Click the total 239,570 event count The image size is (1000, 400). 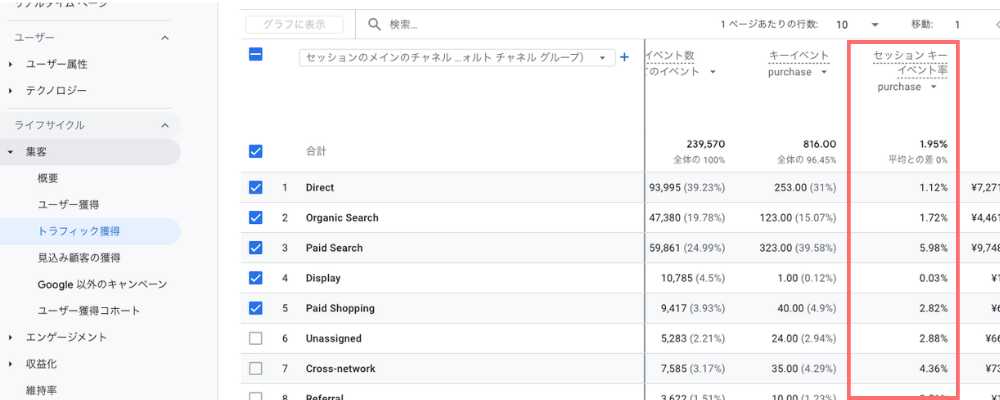click(705, 144)
